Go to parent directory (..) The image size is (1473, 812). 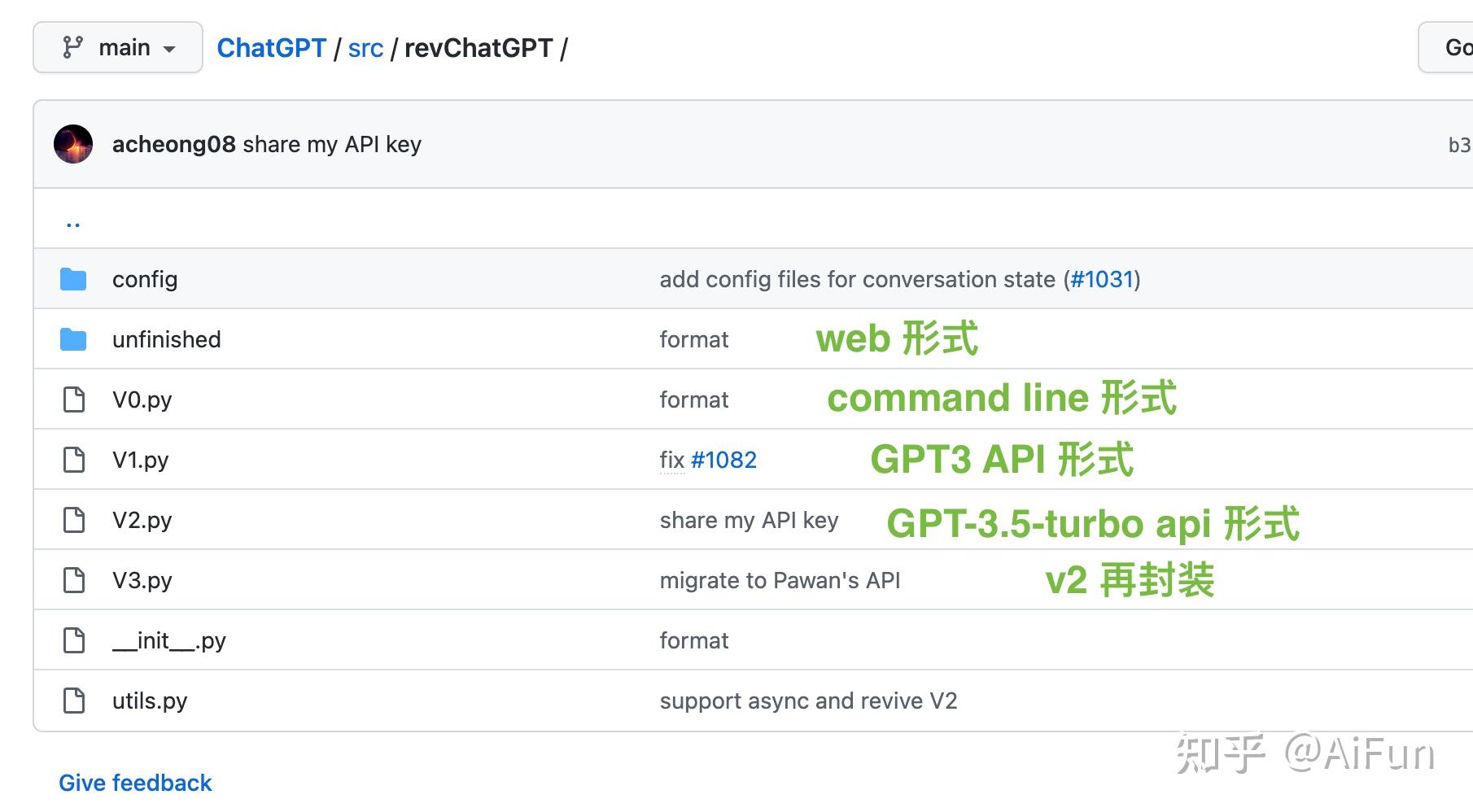[73, 221]
